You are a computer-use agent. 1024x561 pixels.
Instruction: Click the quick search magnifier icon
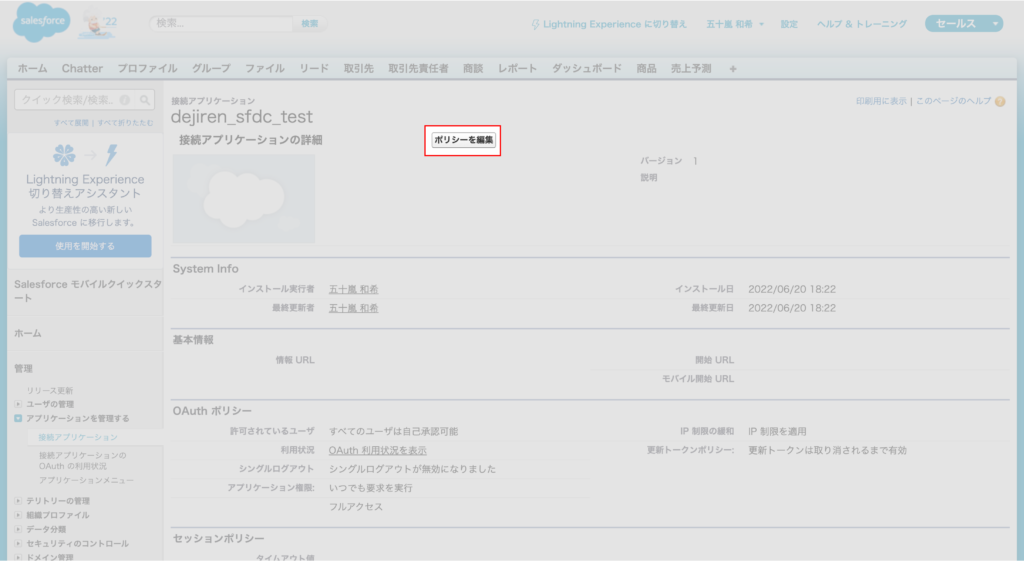click(x=145, y=100)
